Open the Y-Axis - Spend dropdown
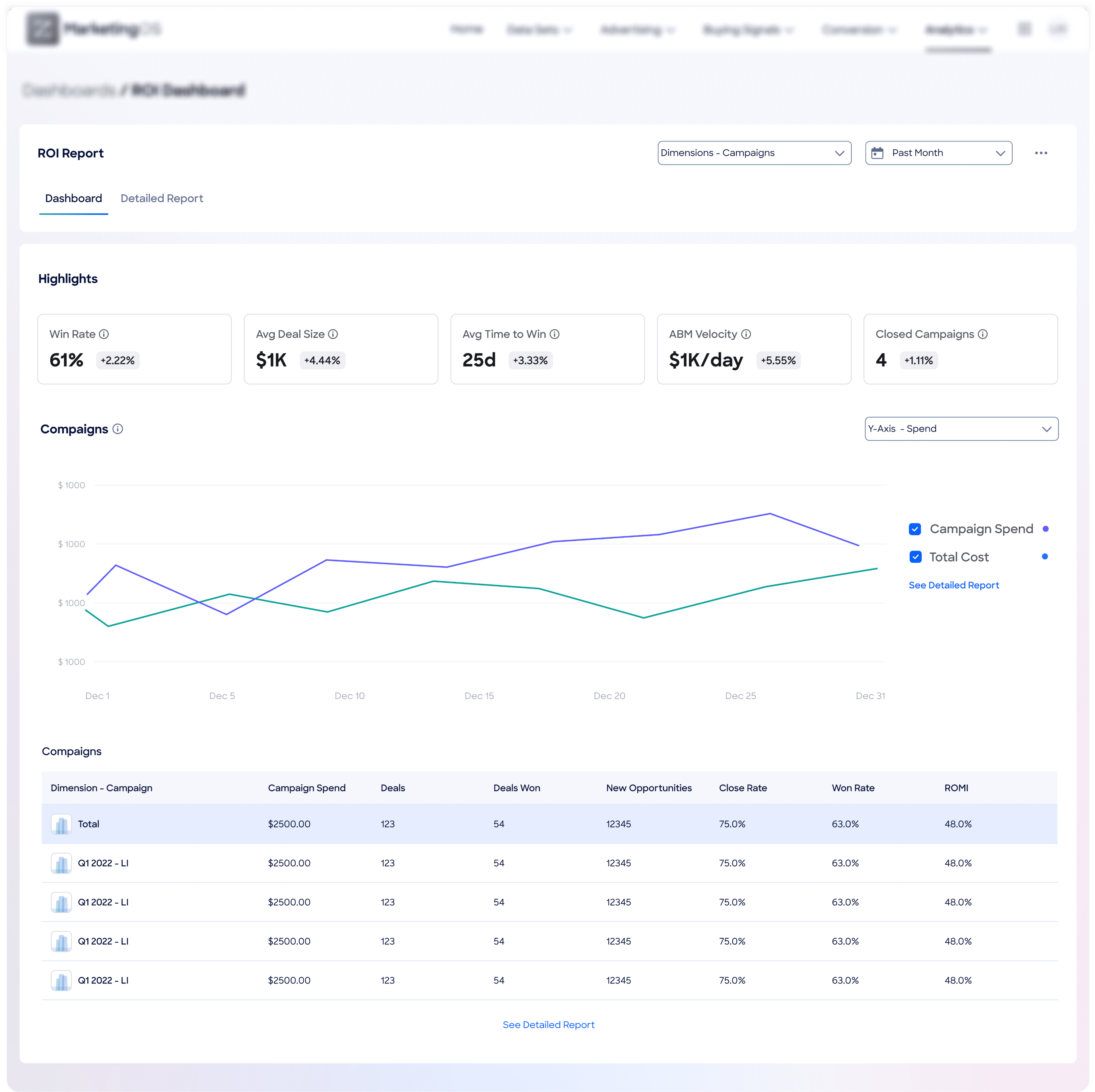1095x1092 pixels. pos(961,429)
